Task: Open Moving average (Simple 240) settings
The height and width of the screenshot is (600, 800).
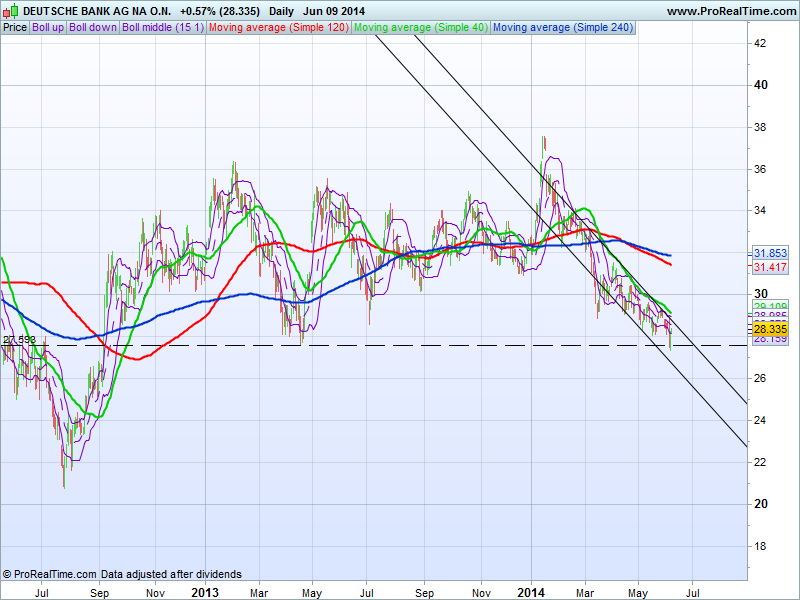Action: point(563,28)
